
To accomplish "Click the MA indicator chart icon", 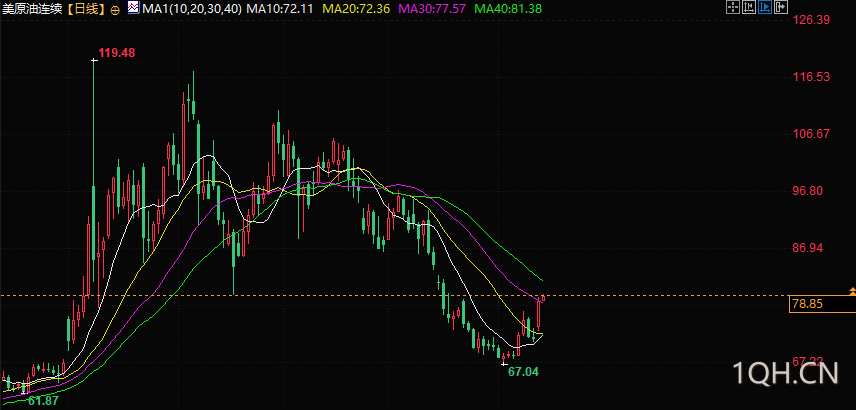I will point(133,8).
